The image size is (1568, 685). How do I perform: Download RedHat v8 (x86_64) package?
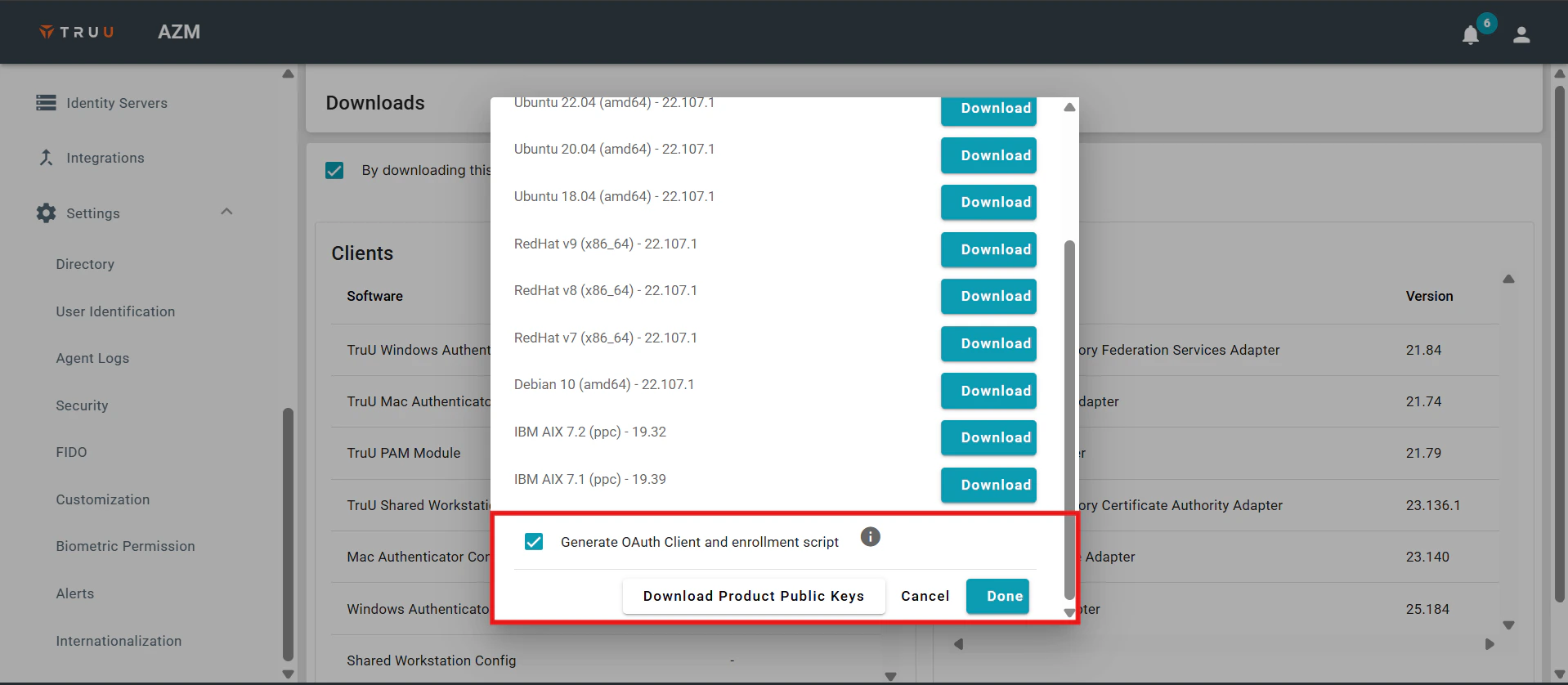click(x=988, y=296)
